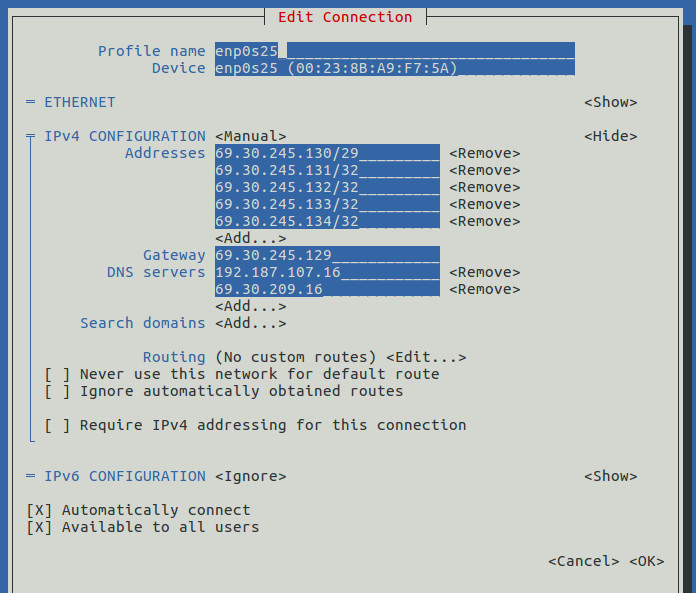Viewport: 696px width, 593px height.
Task: Remove address 69.30.245.134/32
Action: pyautogui.click(x=484, y=221)
